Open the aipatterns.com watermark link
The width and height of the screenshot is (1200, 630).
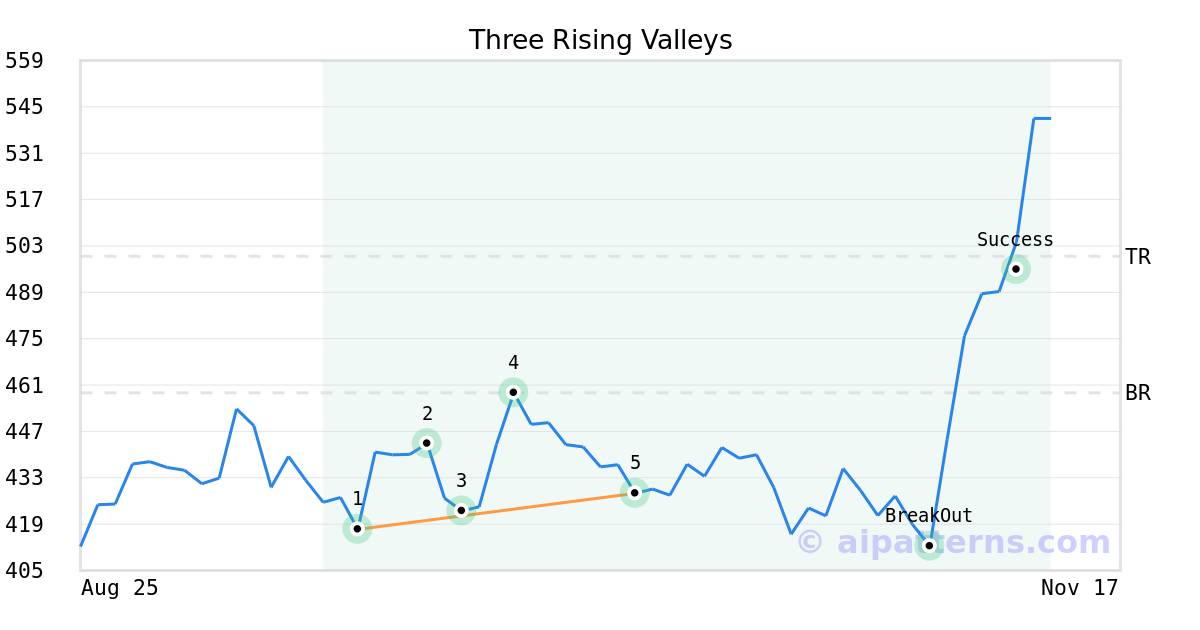tap(954, 543)
